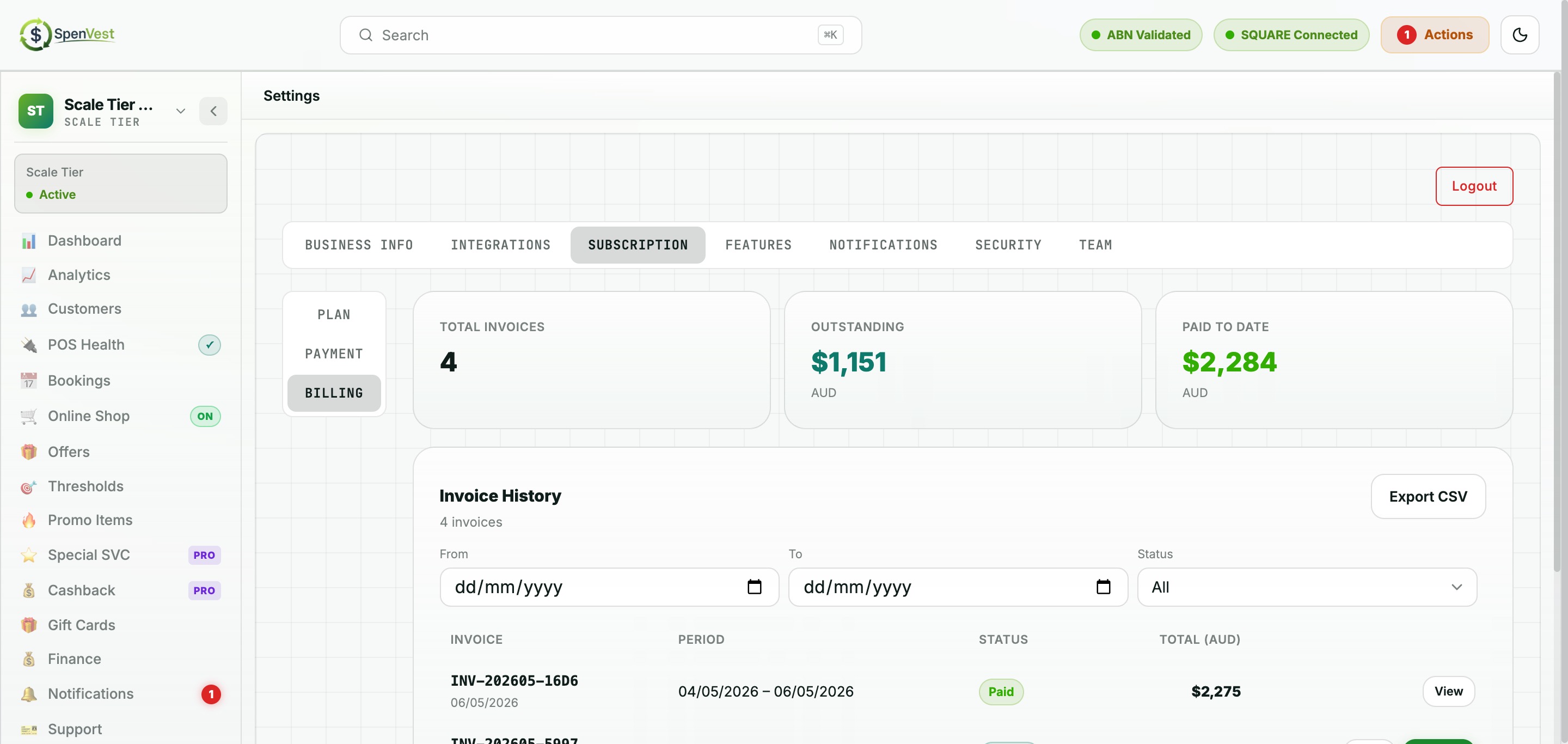Image resolution: width=1568 pixels, height=744 pixels.
Task: Click the From date calendar icon
Action: coord(754,587)
